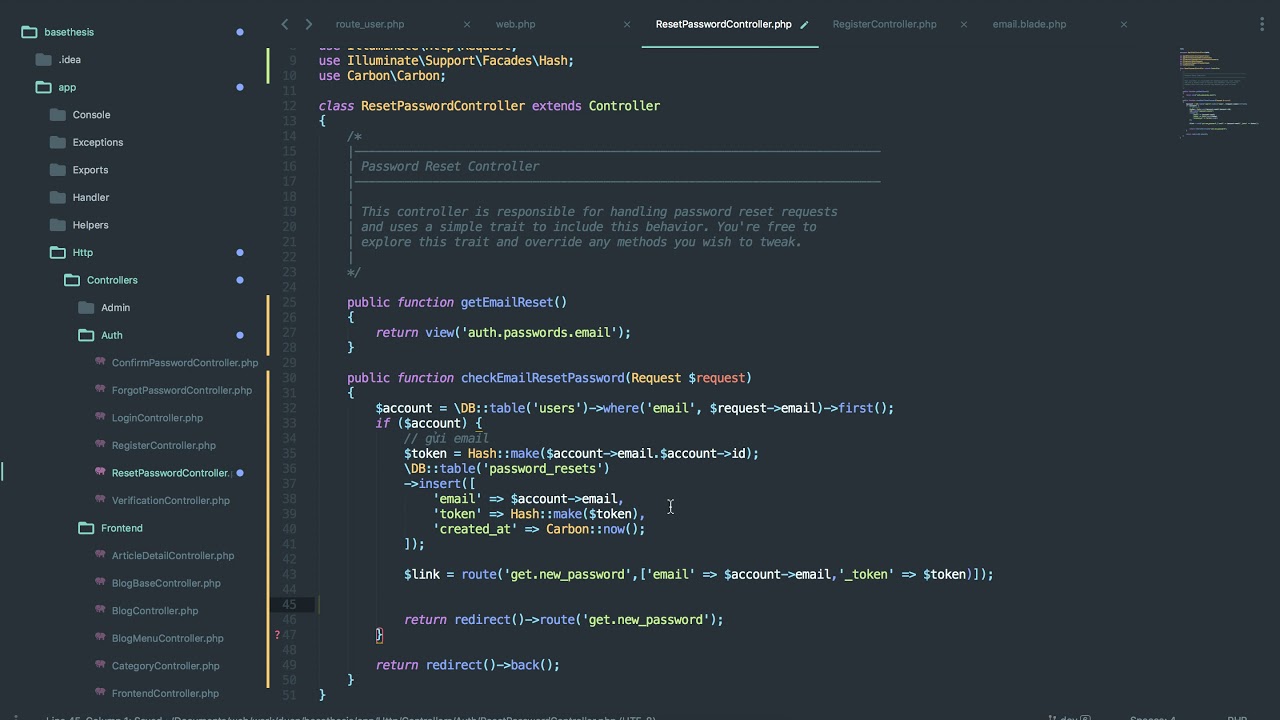Go forward with the right navigation arrow
1280x720 pixels.
308,24
